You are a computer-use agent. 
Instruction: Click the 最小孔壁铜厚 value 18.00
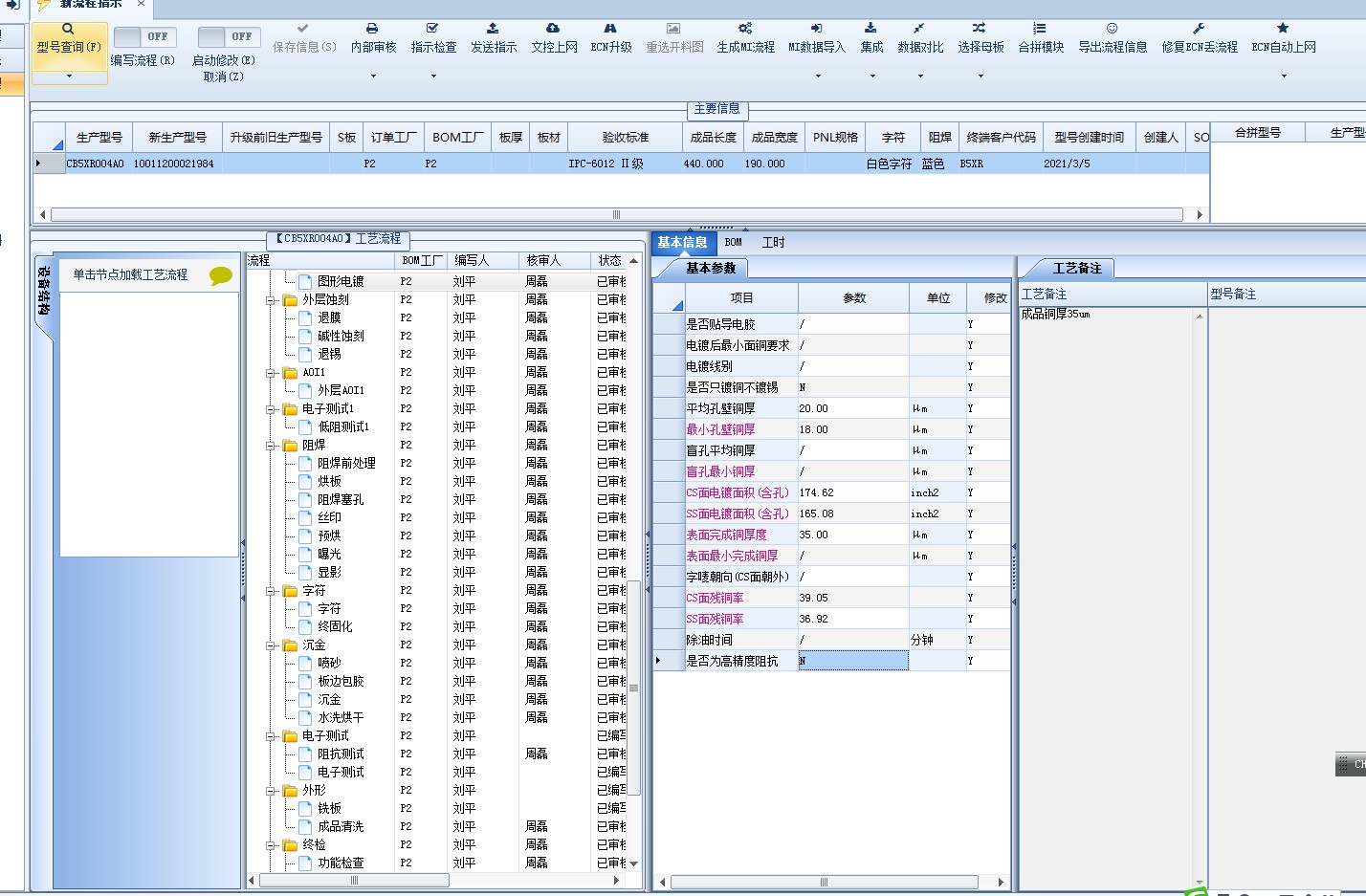[x=853, y=429]
